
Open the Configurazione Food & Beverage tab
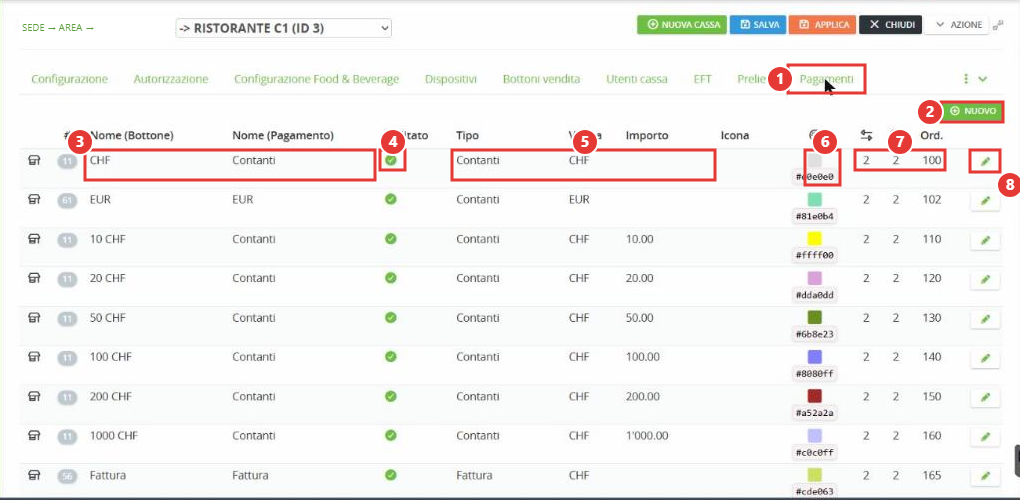[317, 79]
